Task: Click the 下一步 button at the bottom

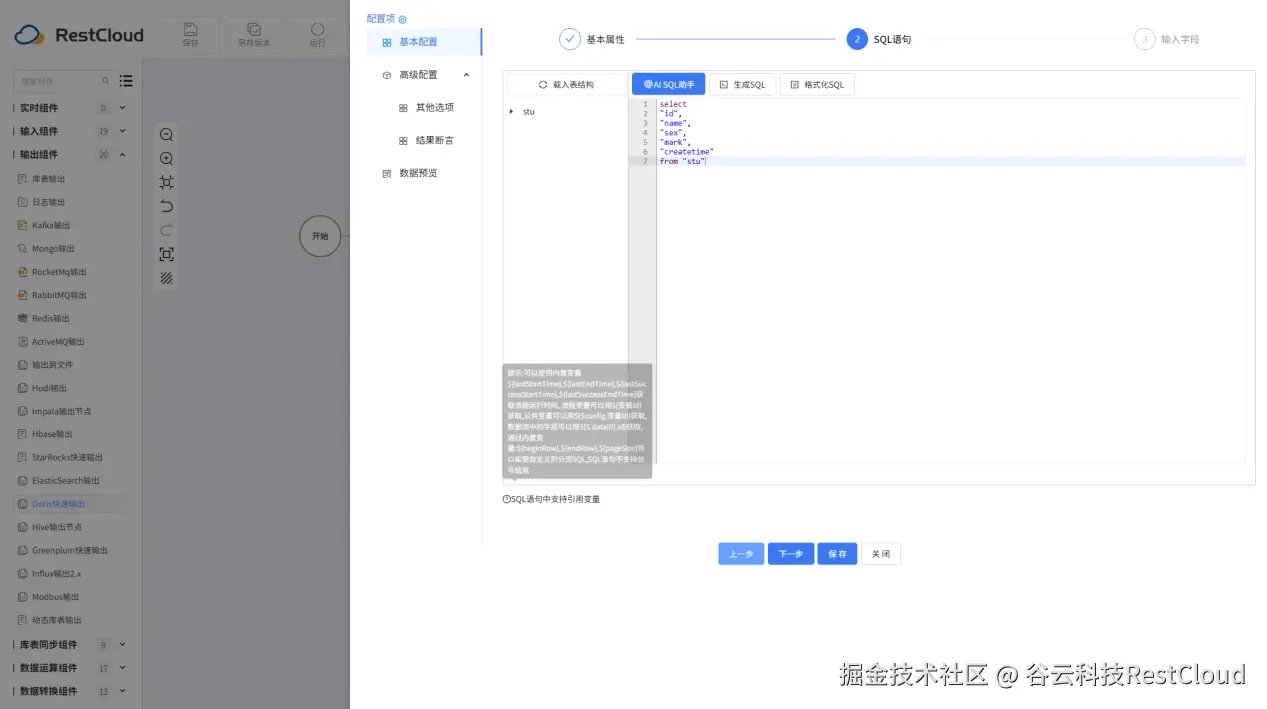Action: (790, 553)
